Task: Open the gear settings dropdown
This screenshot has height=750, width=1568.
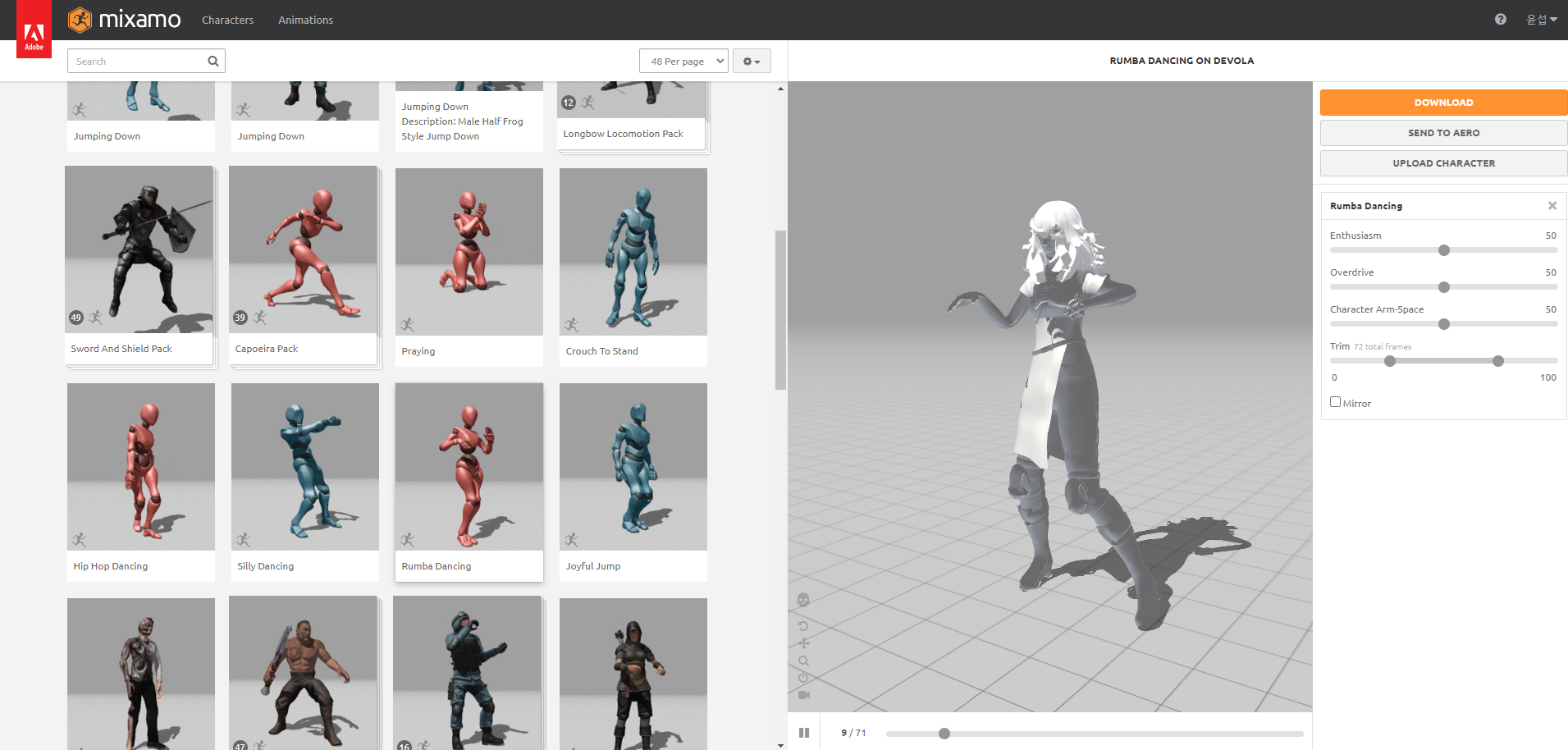Action: point(752,61)
